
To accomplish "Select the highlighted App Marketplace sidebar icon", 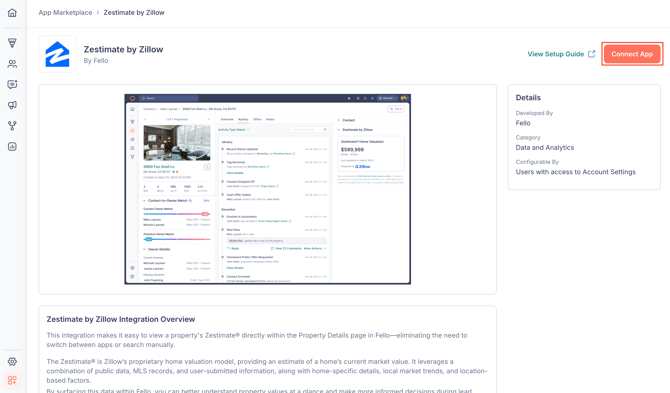I will [12, 380].
